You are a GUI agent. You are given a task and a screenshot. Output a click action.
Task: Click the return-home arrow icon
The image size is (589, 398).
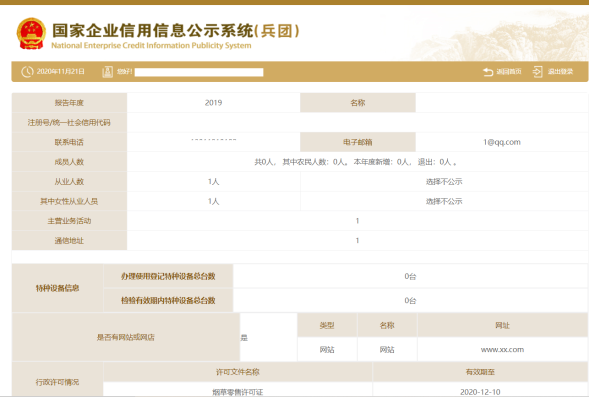[x=488, y=72]
